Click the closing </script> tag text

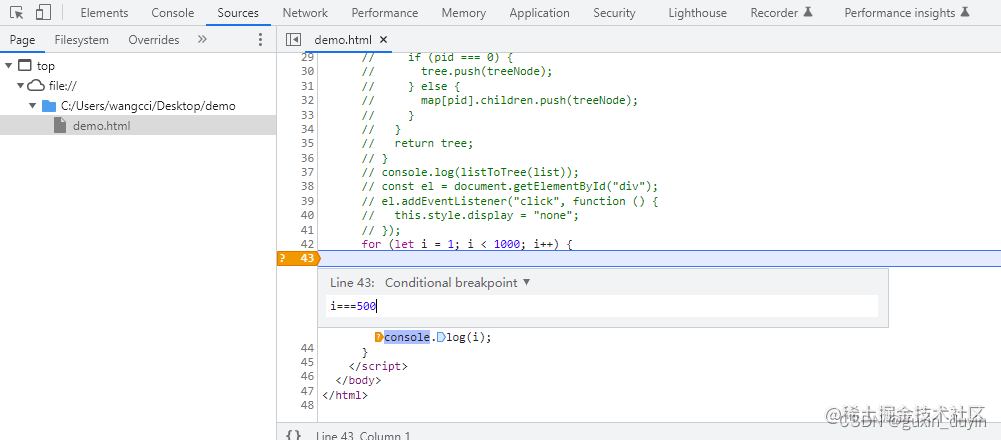(378, 366)
